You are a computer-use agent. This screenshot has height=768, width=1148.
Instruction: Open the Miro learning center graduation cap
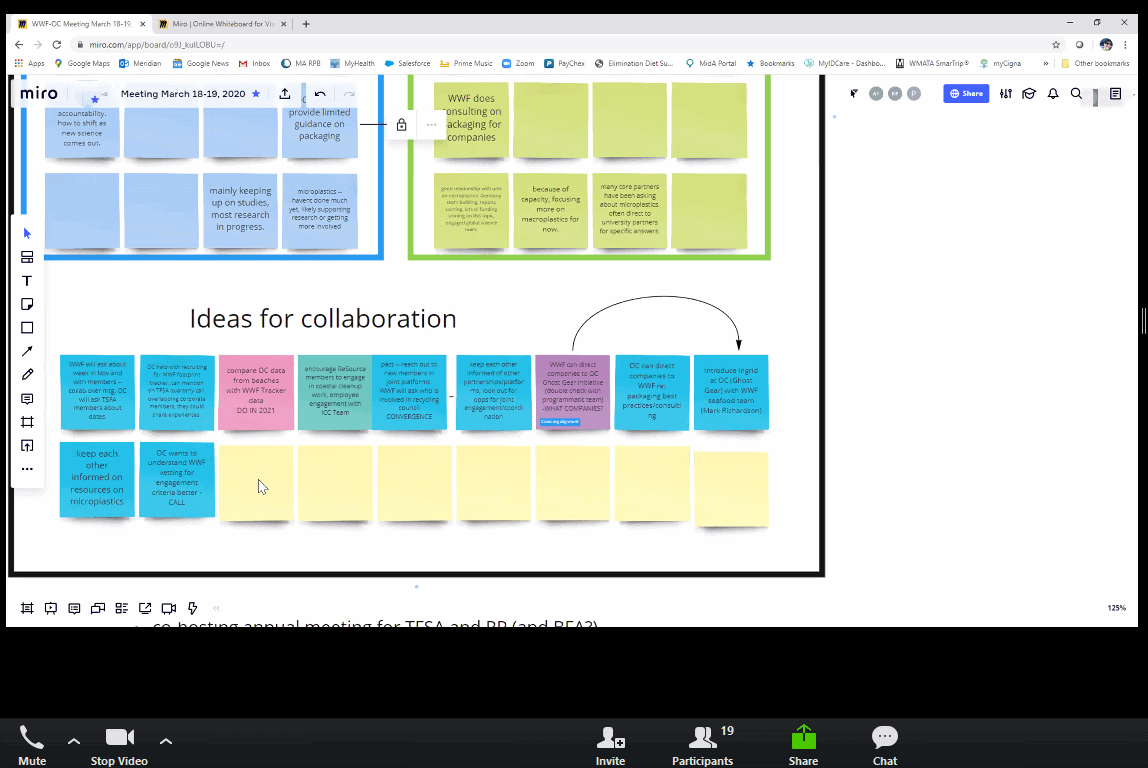click(1029, 94)
